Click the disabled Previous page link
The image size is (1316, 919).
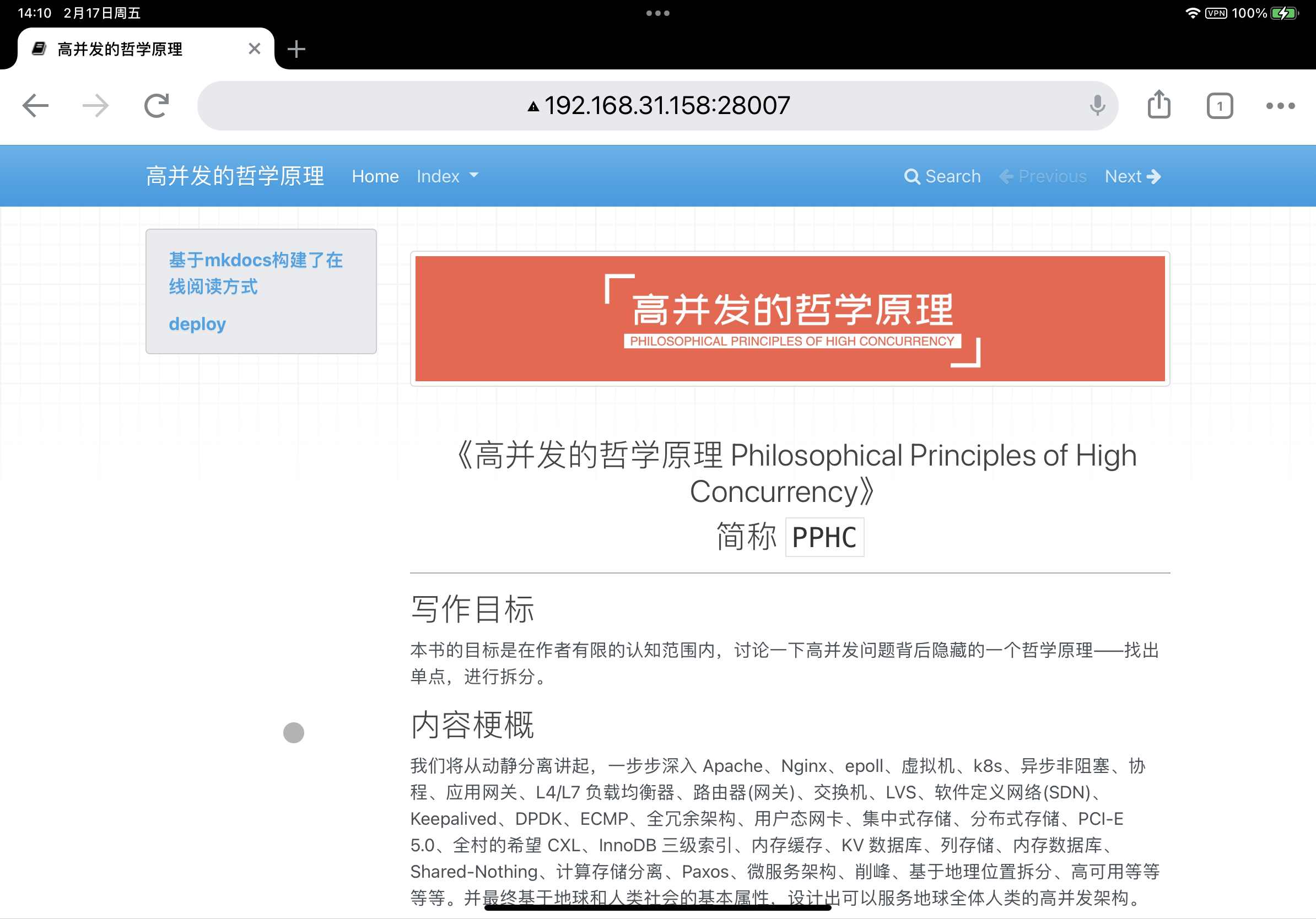tap(1043, 176)
